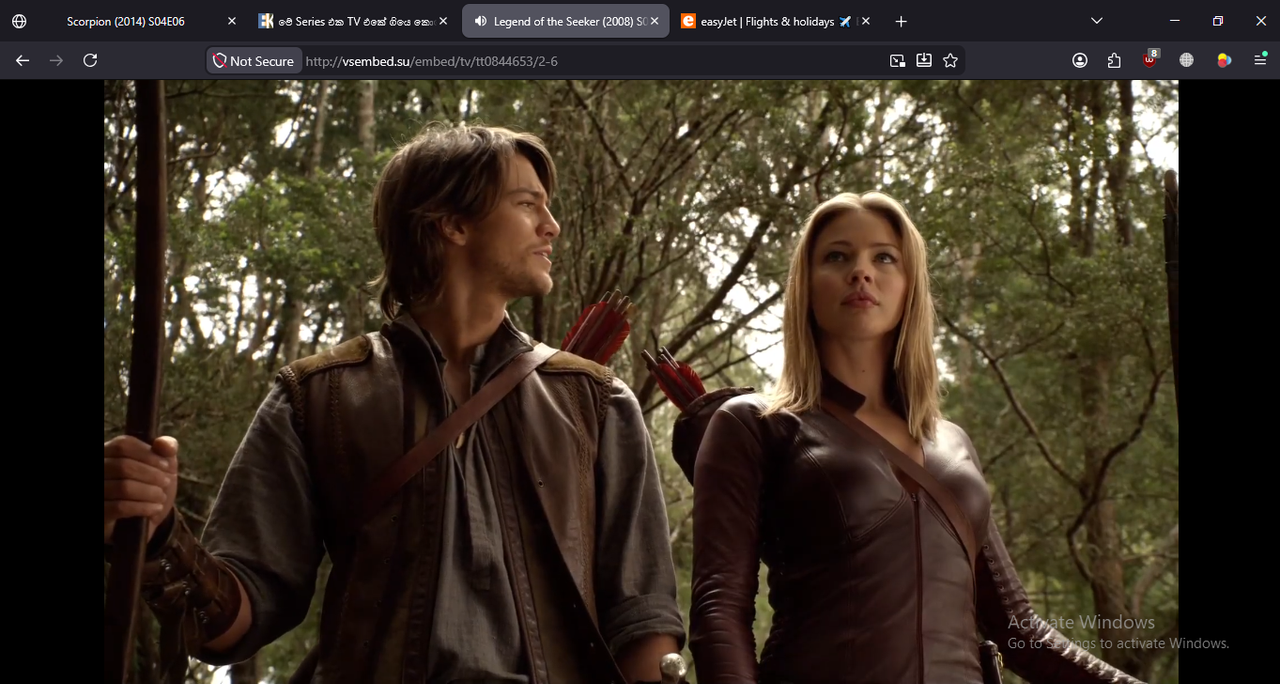Switch to the easyJet Flights & holidays tab
Image resolution: width=1280 pixels, height=684 pixels.
point(775,21)
